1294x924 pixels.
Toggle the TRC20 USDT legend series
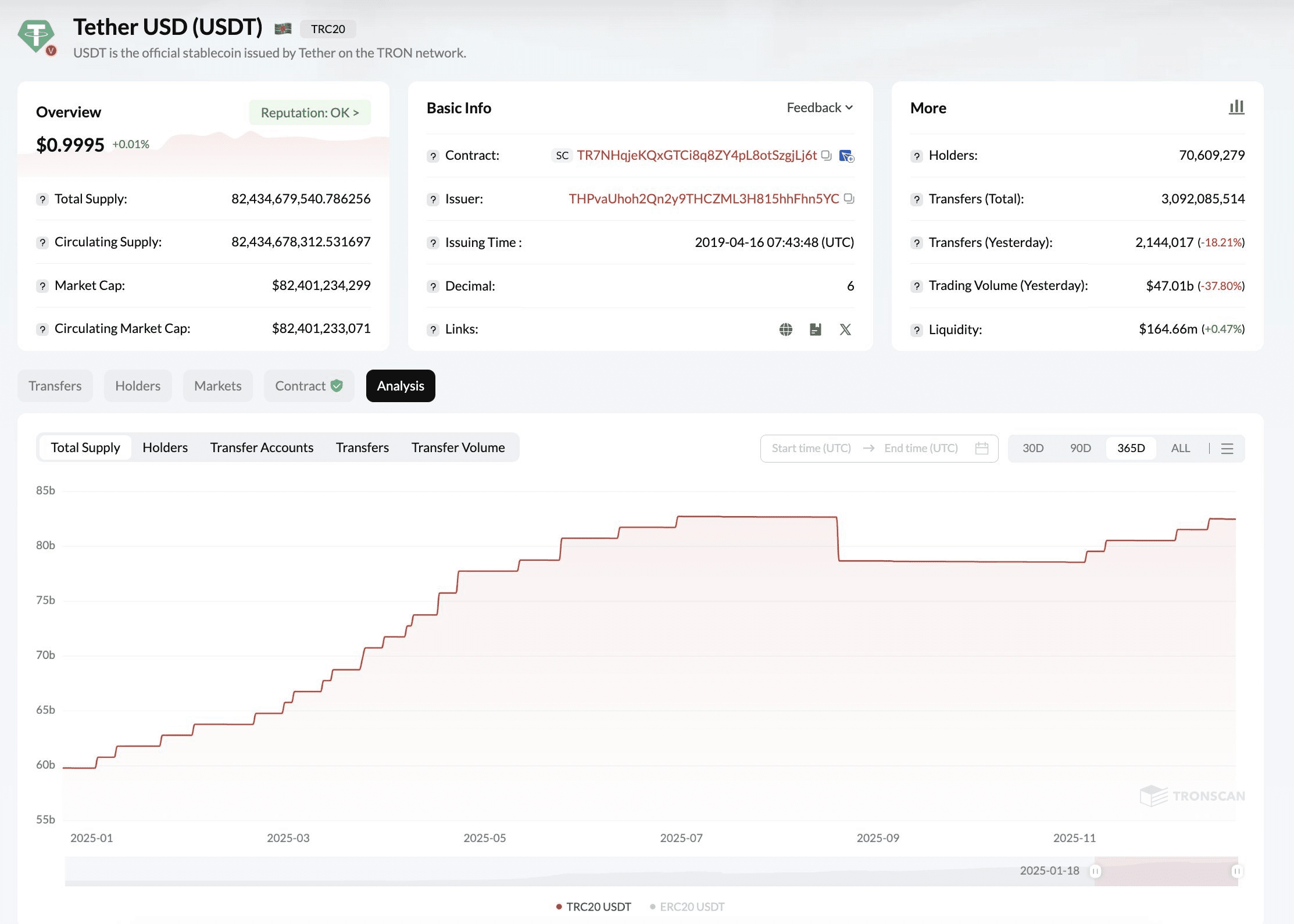[594, 907]
